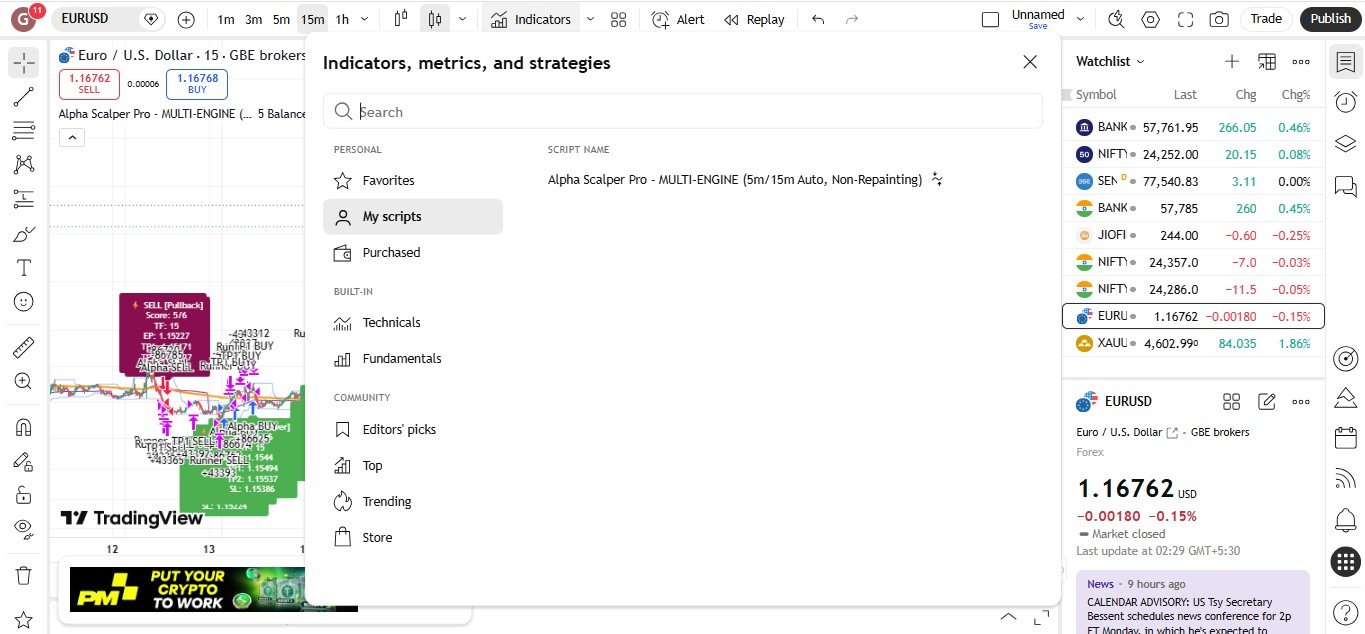This screenshot has width=1365, height=634.
Task: Open the emoji icons tool
Action: pos(24,301)
